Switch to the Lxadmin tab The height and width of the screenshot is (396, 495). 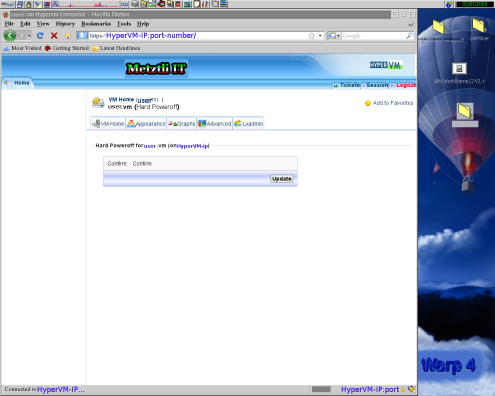point(248,123)
